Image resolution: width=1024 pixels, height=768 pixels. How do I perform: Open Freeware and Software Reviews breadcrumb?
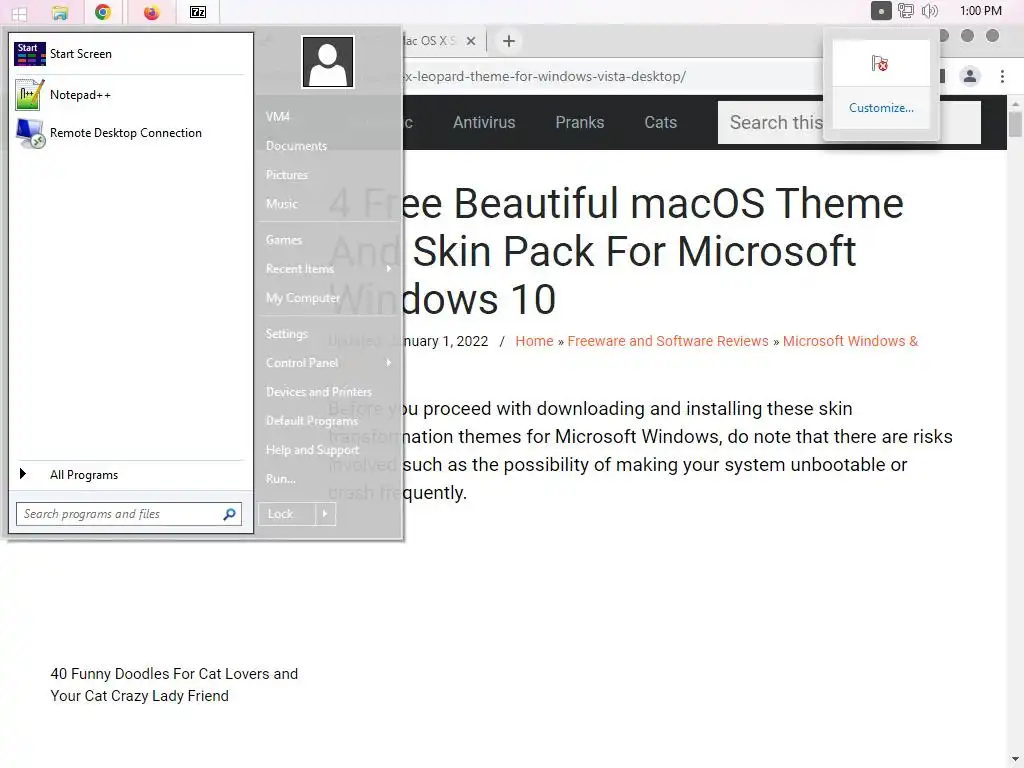[x=667, y=341]
